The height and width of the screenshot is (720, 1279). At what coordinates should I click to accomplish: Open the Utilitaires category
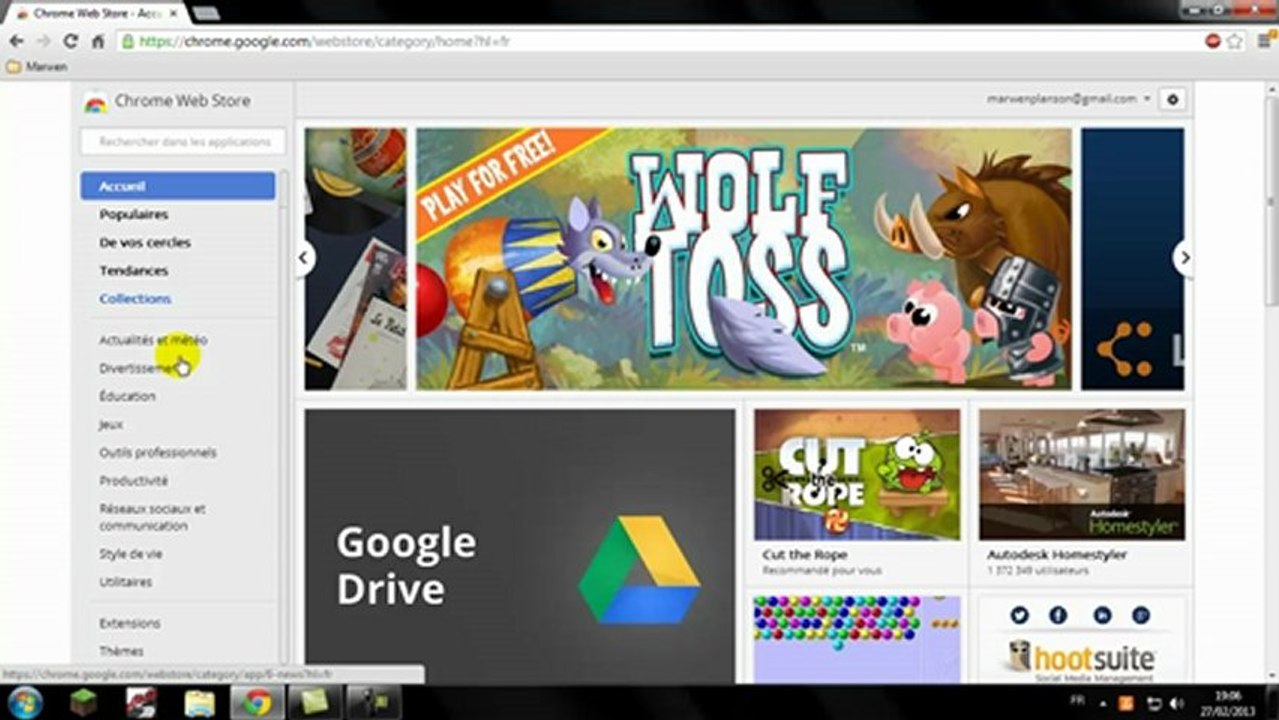point(126,581)
